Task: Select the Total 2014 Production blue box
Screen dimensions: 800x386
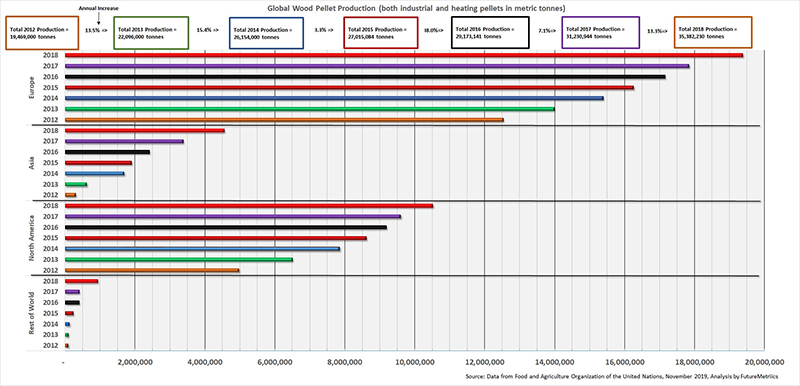Action: [266, 33]
